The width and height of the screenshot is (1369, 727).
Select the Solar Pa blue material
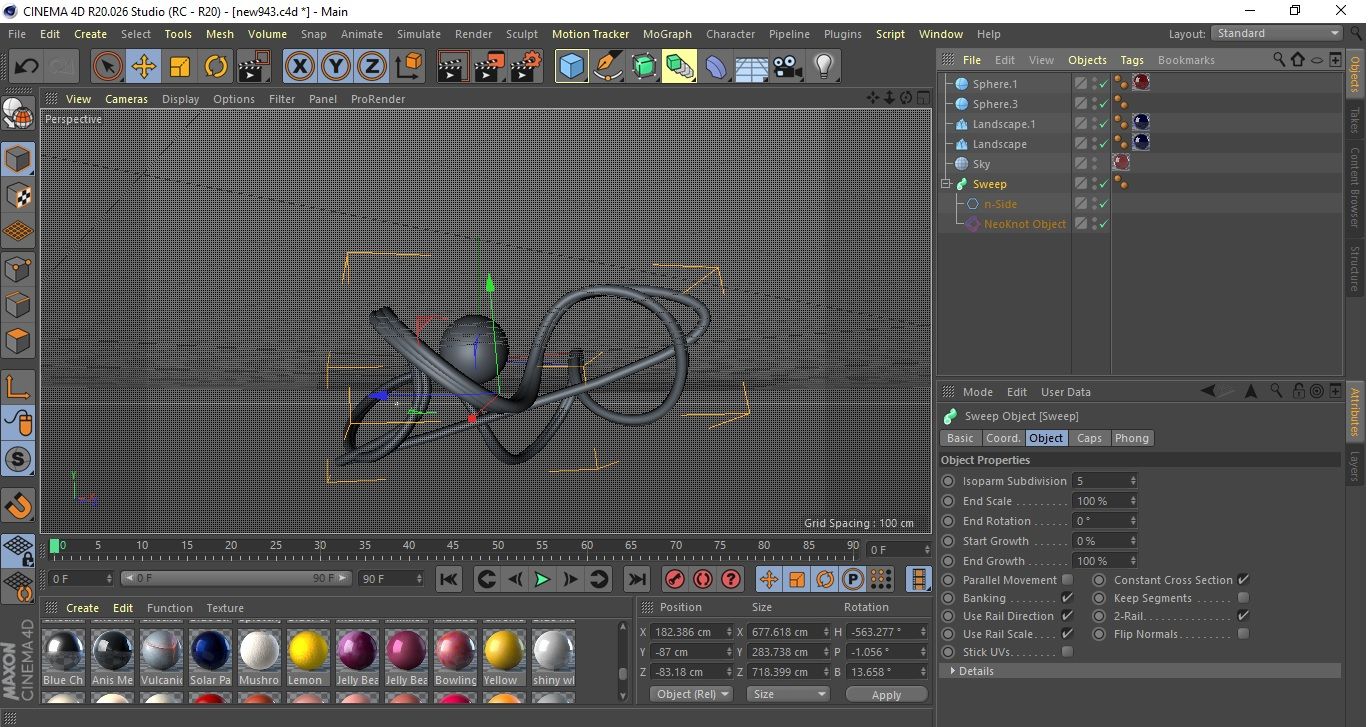211,658
